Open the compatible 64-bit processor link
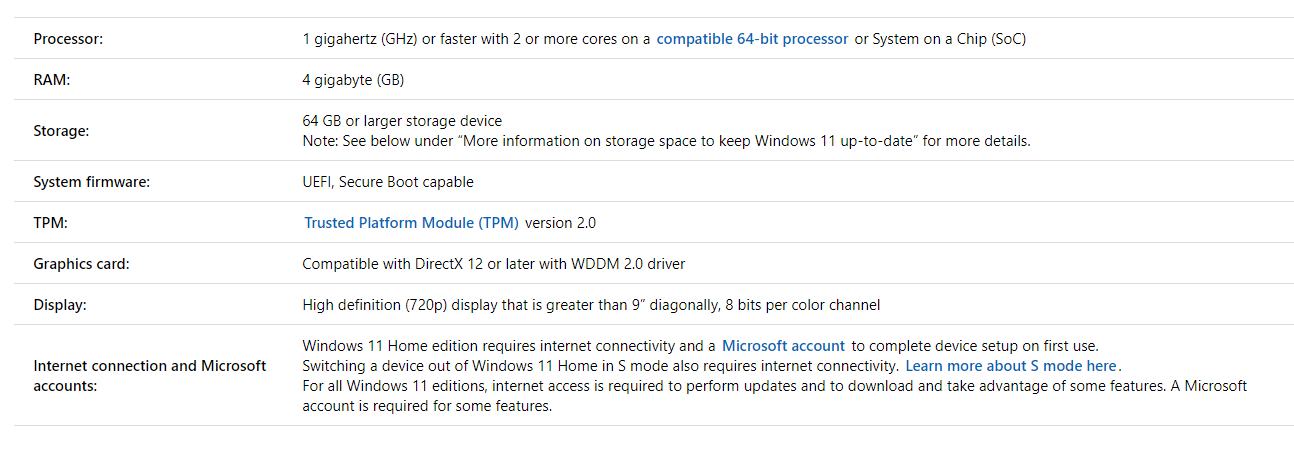This screenshot has width=1294, height=454. pos(752,39)
